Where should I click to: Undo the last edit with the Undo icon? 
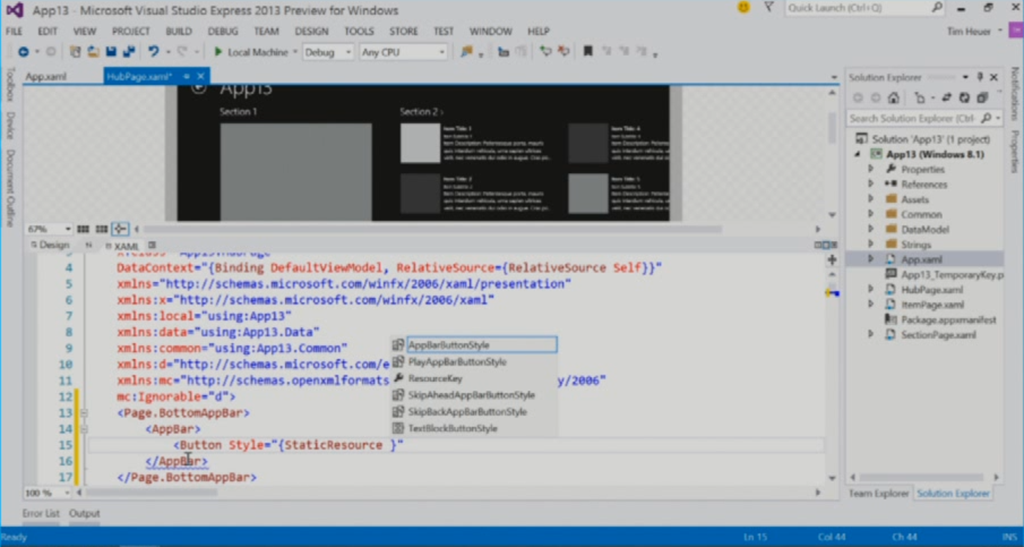coord(153,52)
